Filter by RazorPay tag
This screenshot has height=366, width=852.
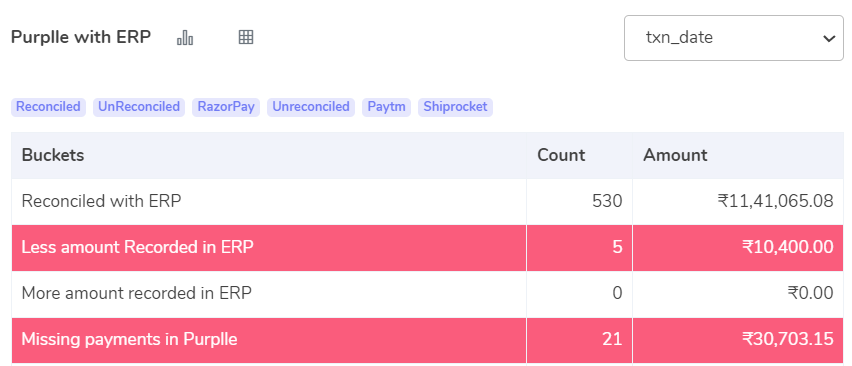226,107
